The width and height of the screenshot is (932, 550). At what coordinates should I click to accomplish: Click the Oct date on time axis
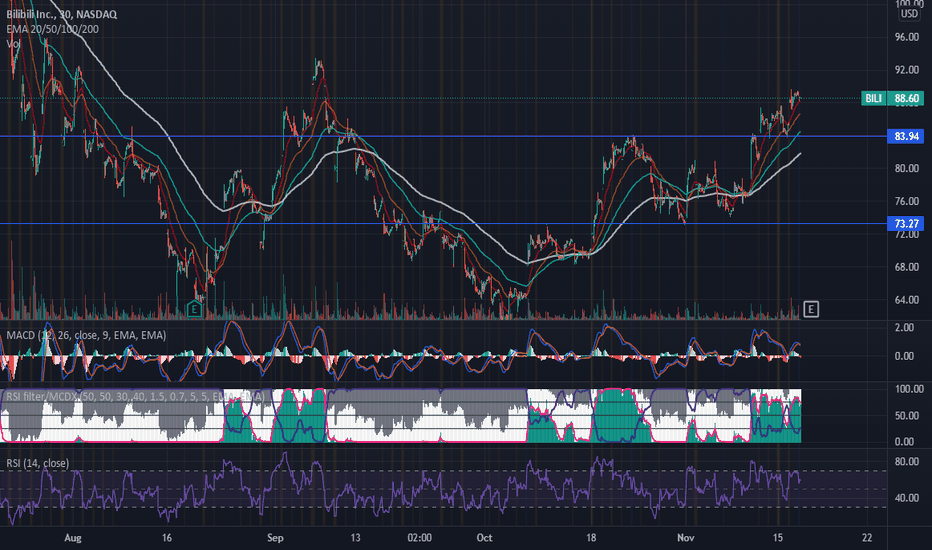click(484, 538)
